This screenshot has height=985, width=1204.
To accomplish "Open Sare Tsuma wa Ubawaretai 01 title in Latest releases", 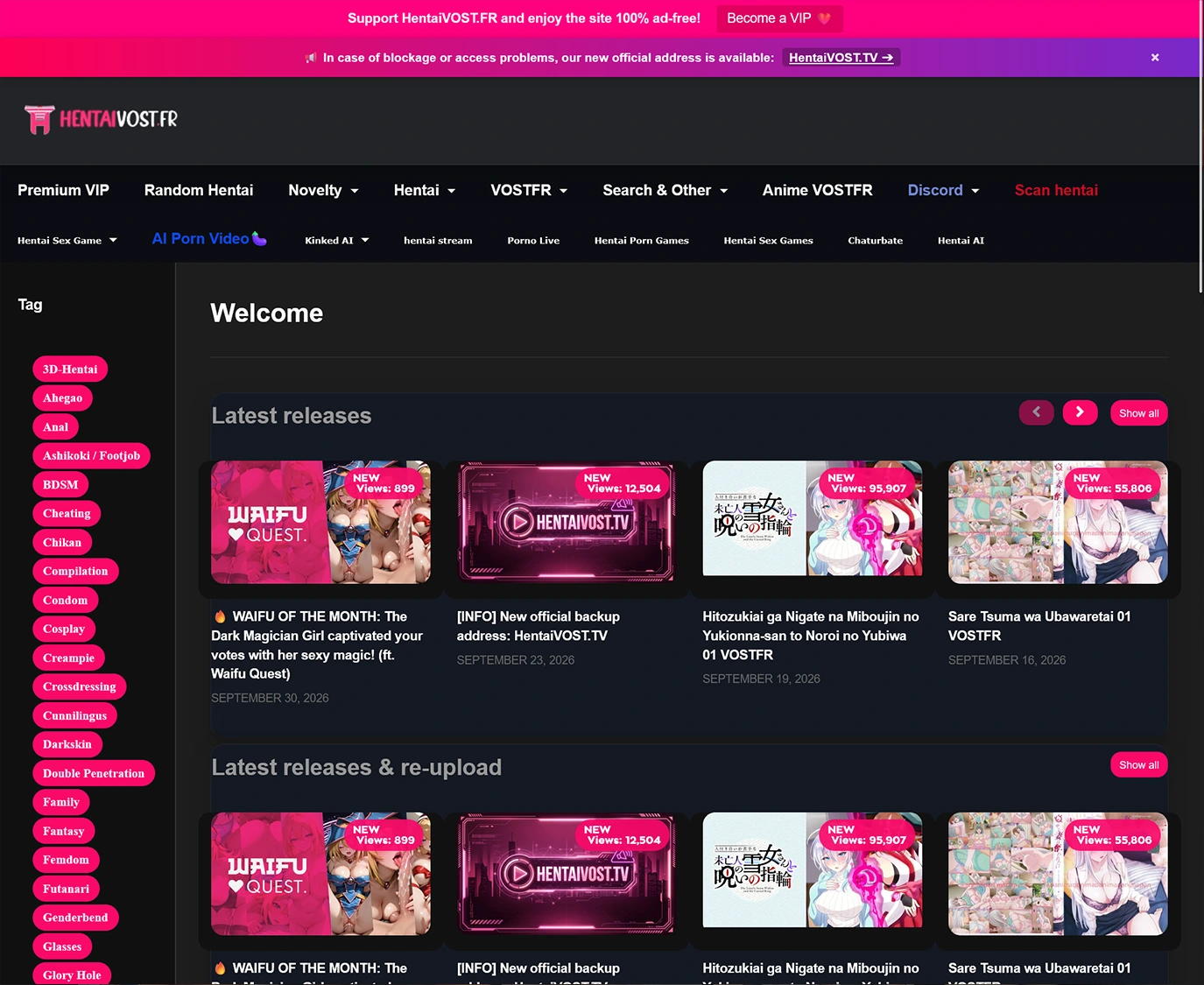I will 1039,626.
